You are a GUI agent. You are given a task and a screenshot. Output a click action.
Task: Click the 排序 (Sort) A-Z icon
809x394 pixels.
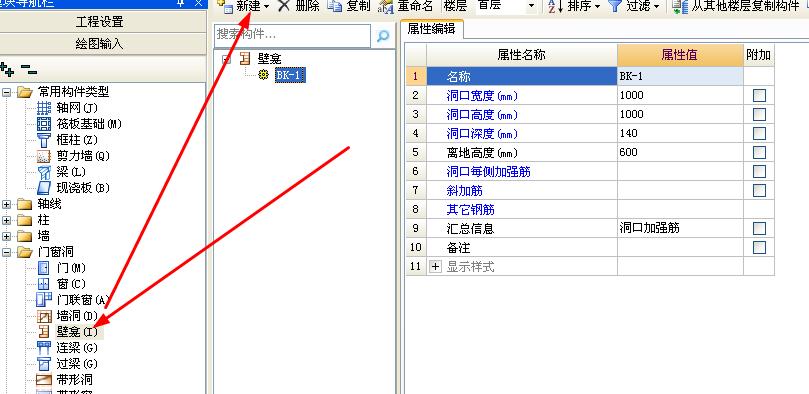[x=555, y=6]
